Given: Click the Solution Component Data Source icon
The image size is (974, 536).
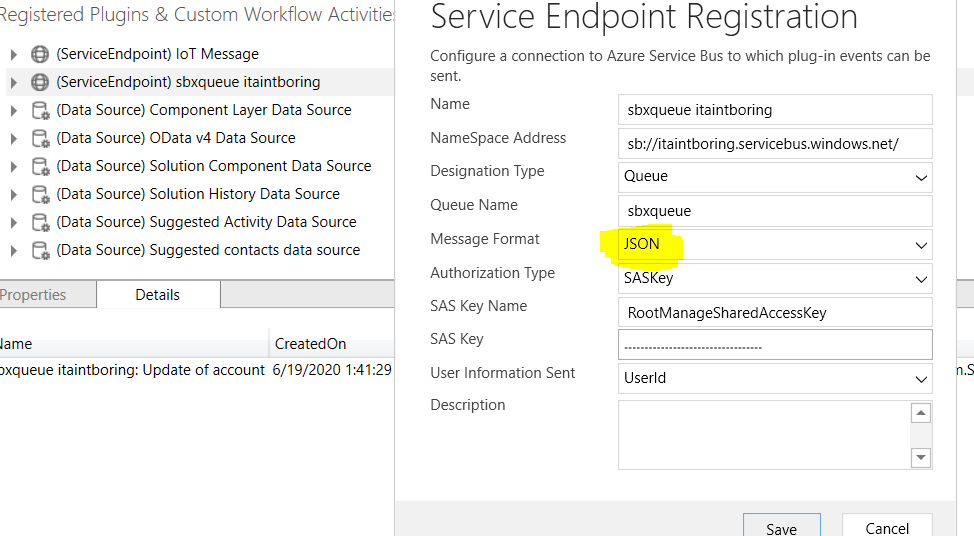Looking at the screenshot, I should (x=40, y=166).
